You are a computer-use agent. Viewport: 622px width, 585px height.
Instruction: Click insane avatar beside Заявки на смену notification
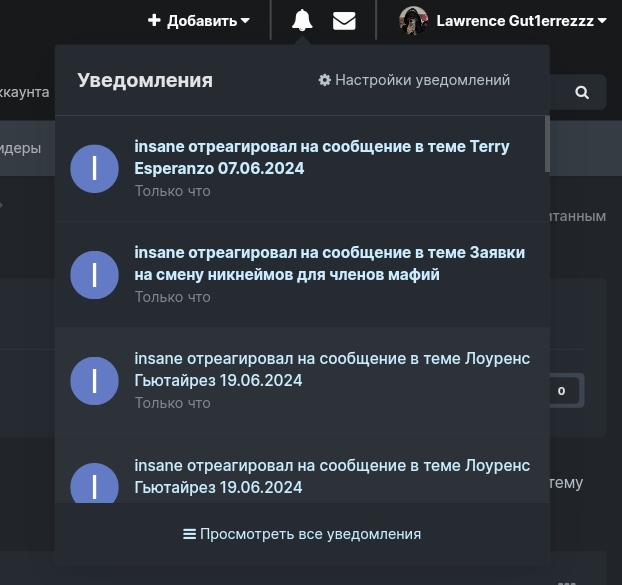tap(94, 274)
